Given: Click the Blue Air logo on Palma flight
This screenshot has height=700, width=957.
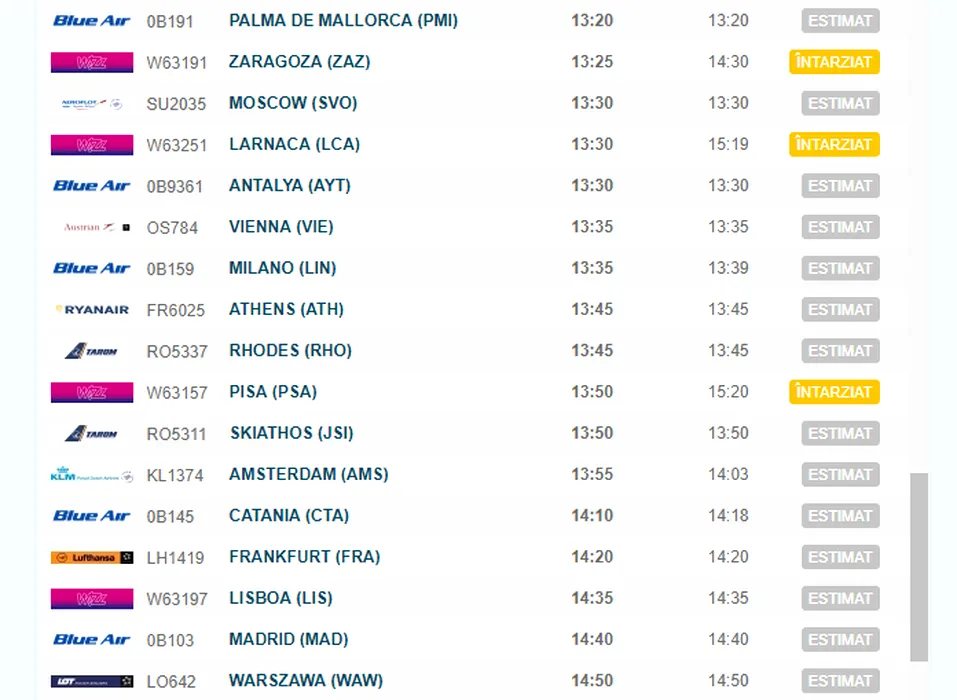Looking at the screenshot, I should [x=92, y=21].
